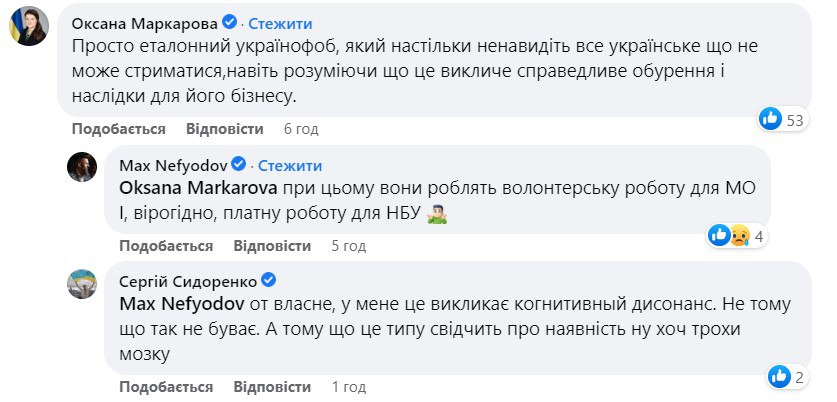
Task: Open like reactions with 53 count
Action: (782, 120)
